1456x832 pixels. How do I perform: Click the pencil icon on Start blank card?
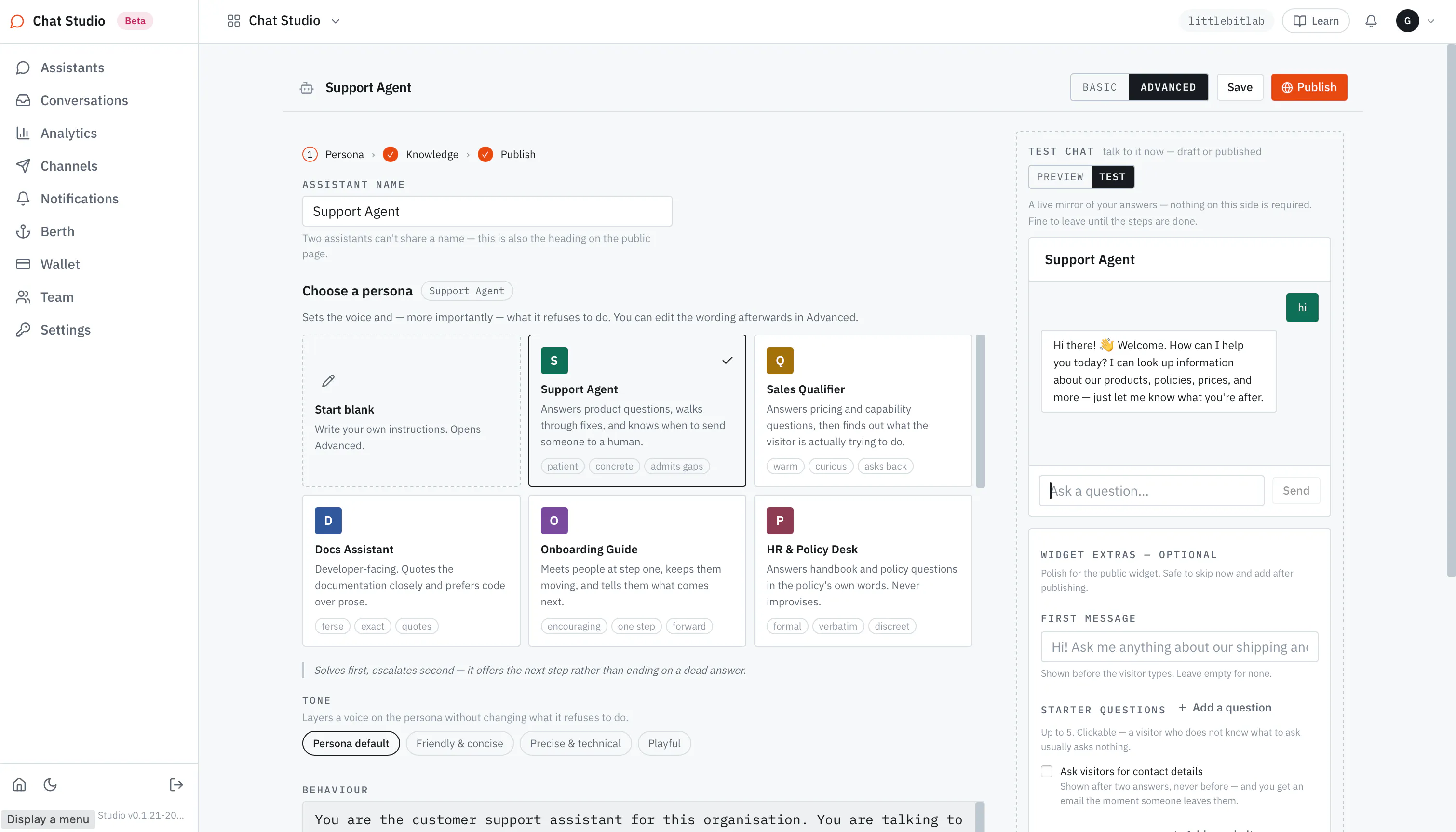pos(328,381)
